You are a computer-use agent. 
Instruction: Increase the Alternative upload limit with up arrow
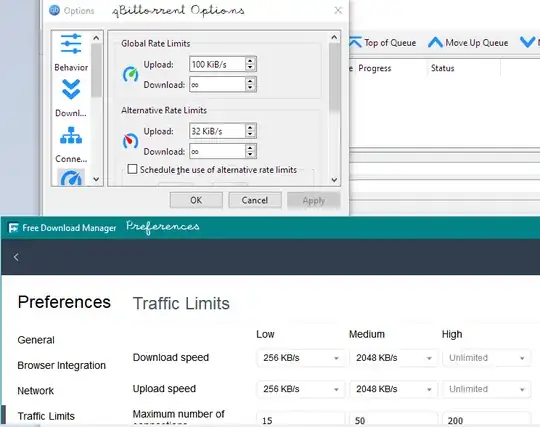[250, 127]
